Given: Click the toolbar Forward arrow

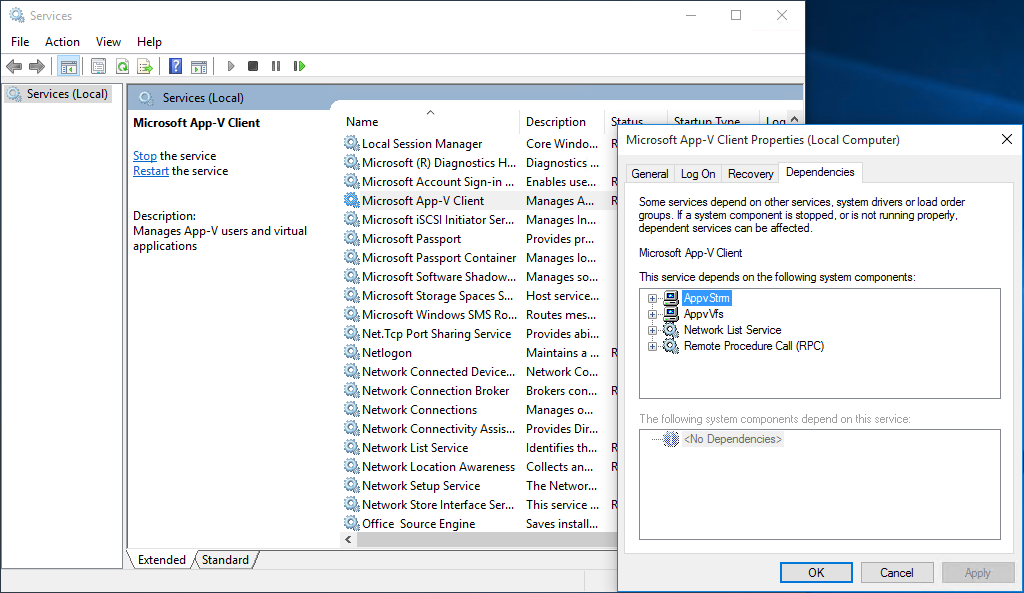Looking at the screenshot, I should (37, 66).
